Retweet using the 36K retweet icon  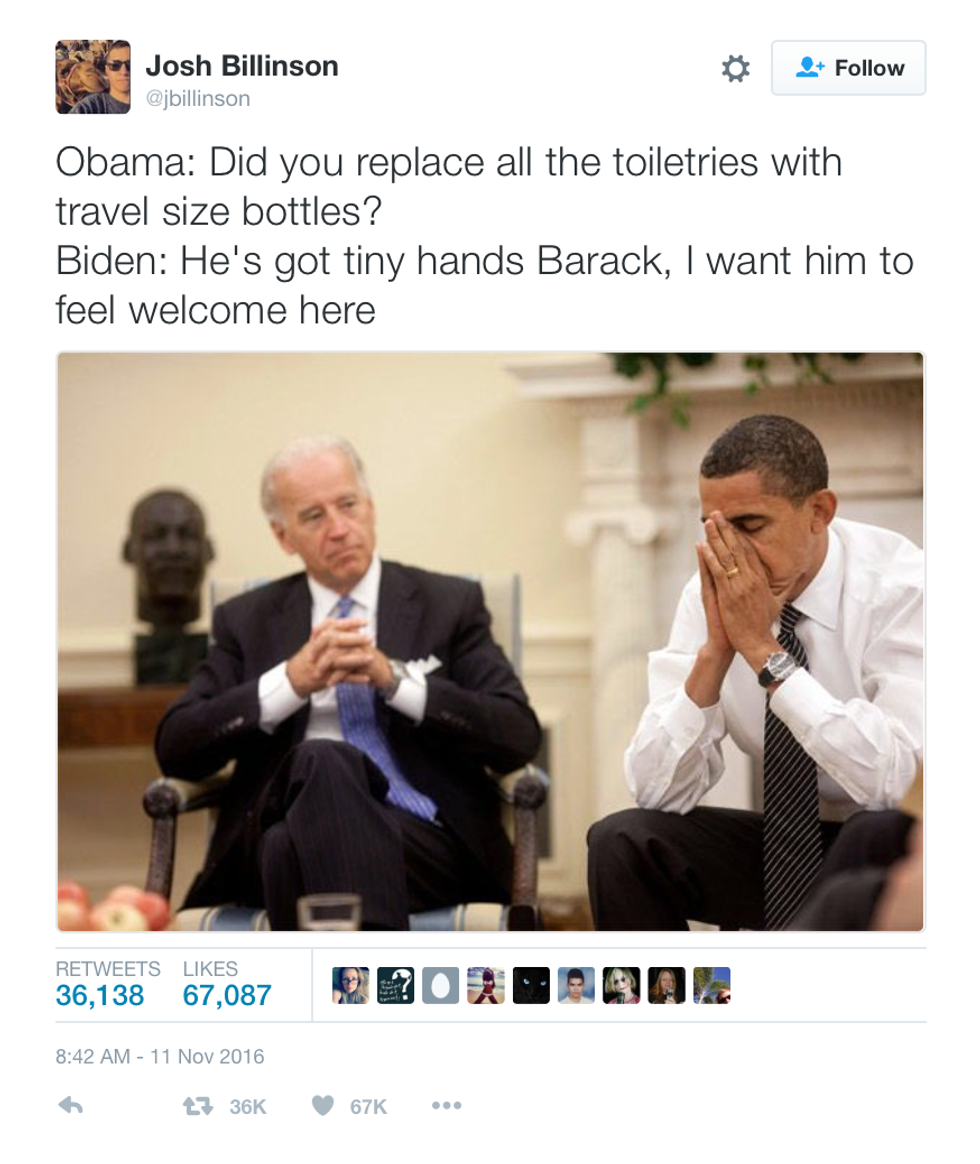click(198, 1106)
